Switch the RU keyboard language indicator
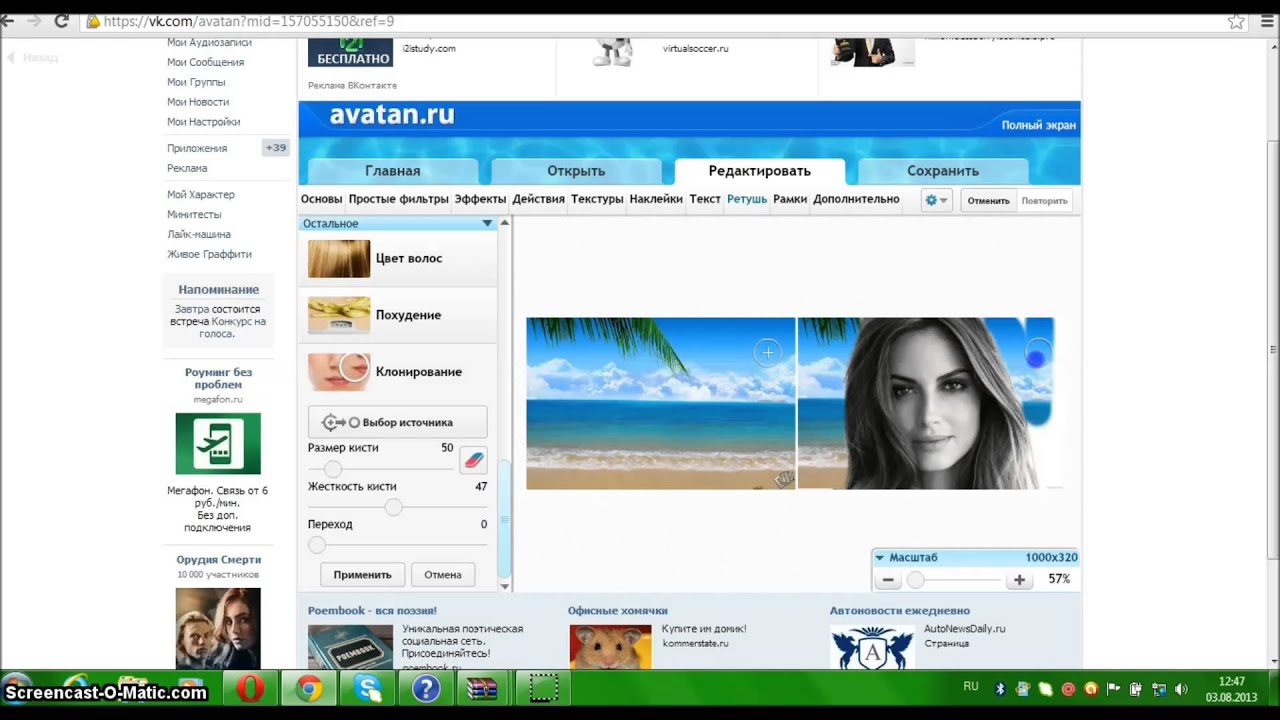 pos(971,687)
